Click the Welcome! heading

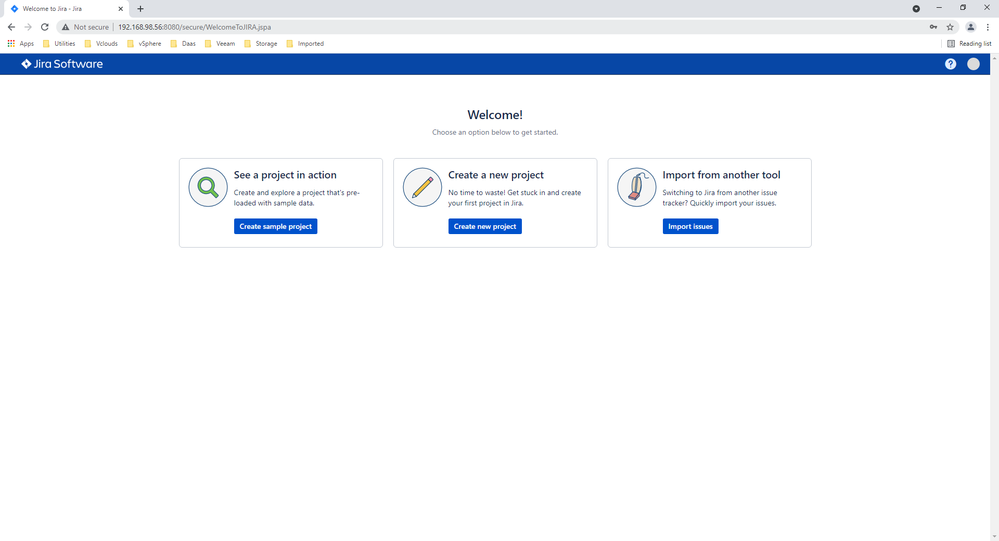(495, 115)
